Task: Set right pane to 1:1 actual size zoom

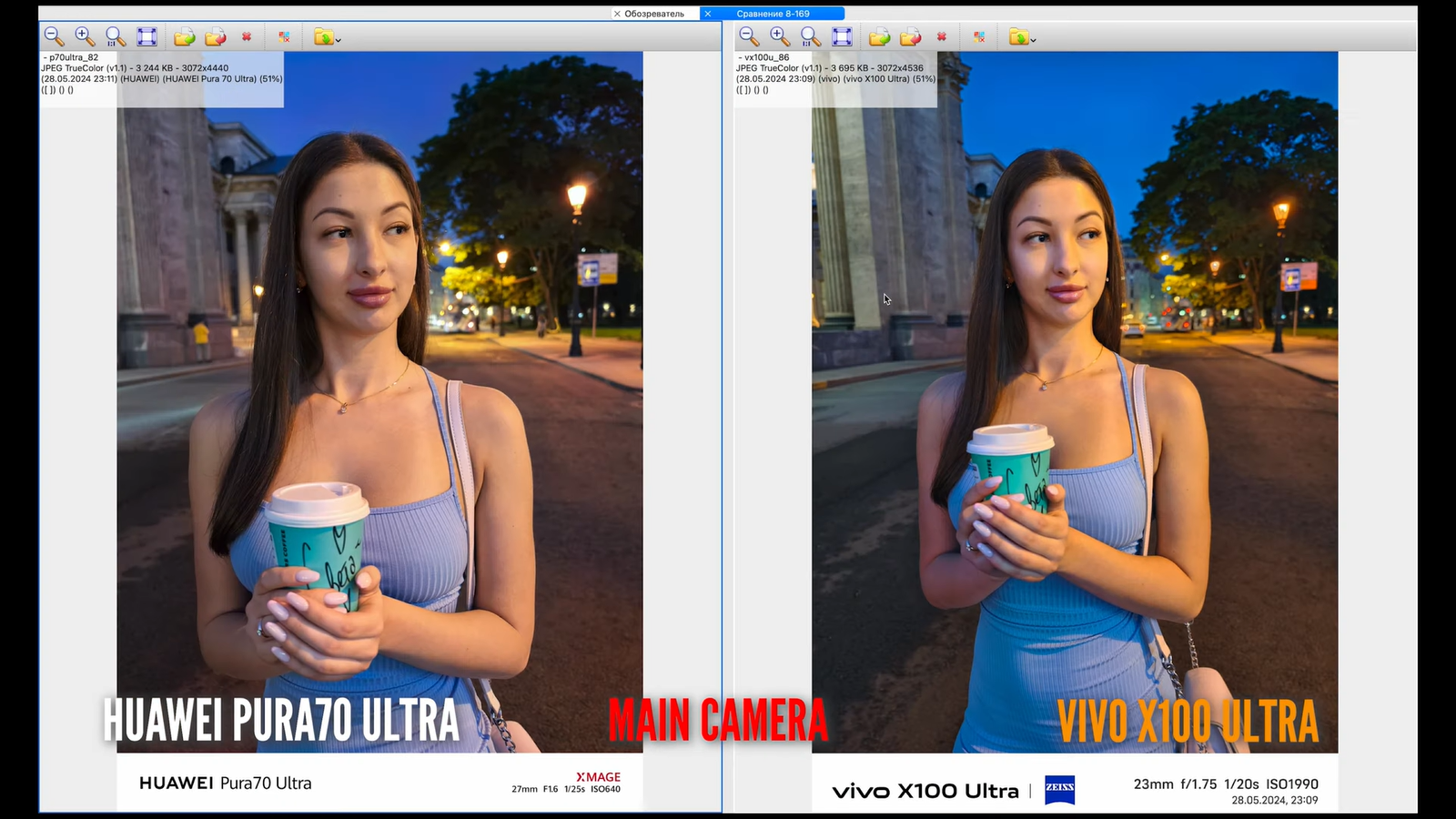Action: coord(811,36)
